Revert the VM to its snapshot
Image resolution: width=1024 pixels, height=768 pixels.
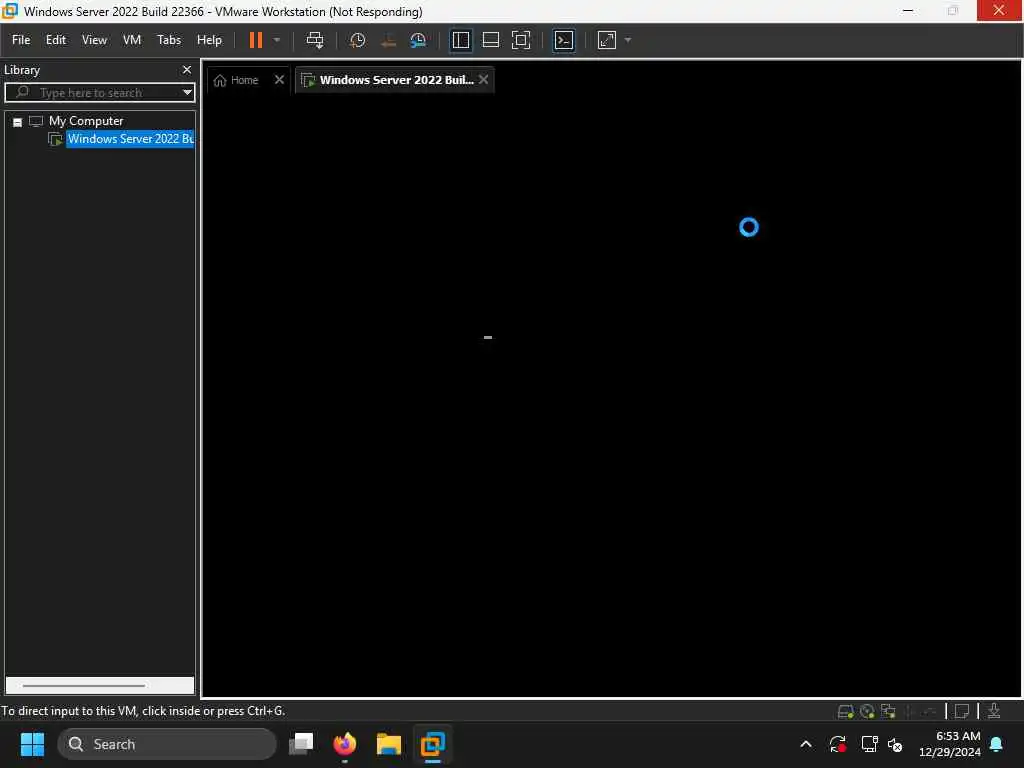[x=388, y=40]
